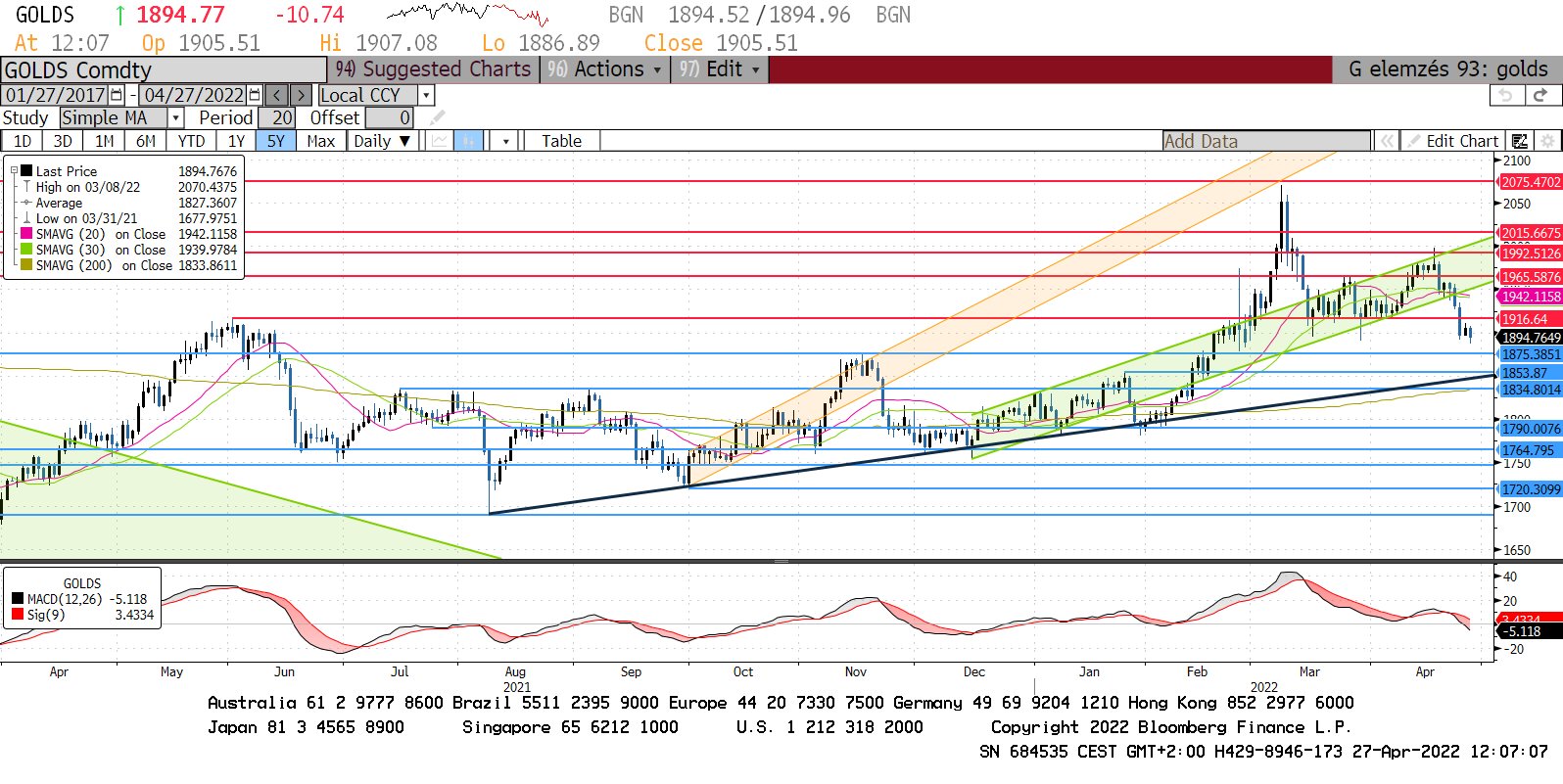This screenshot has height=784, width=1563.
Task: Select the YTD range tab
Action: click(x=192, y=141)
